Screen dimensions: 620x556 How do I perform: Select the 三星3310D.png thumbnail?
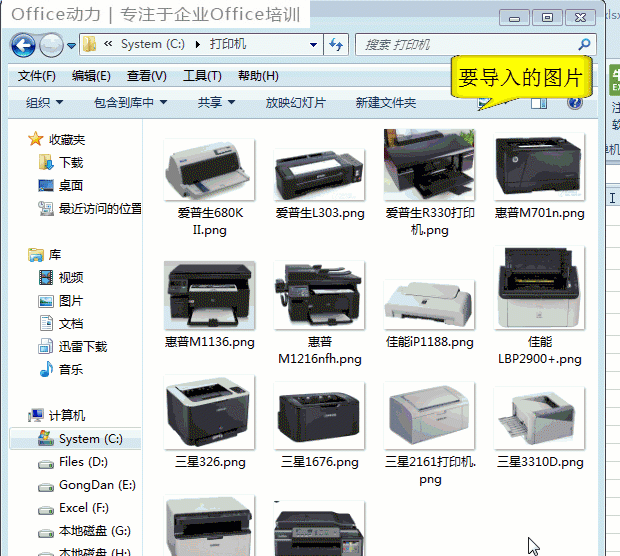point(539,418)
